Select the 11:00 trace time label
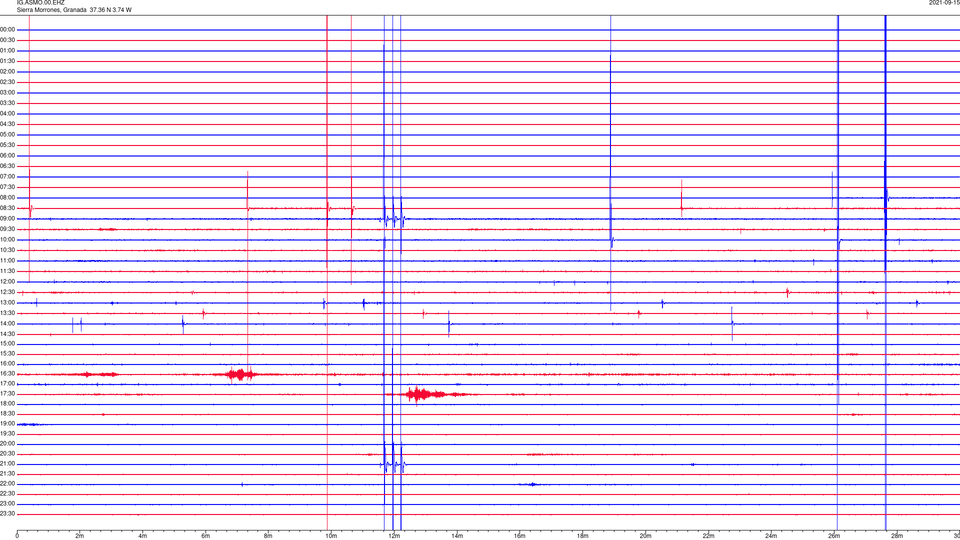Image resolution: width=960 pixels, height=540 pixels. tap(8, 260)
